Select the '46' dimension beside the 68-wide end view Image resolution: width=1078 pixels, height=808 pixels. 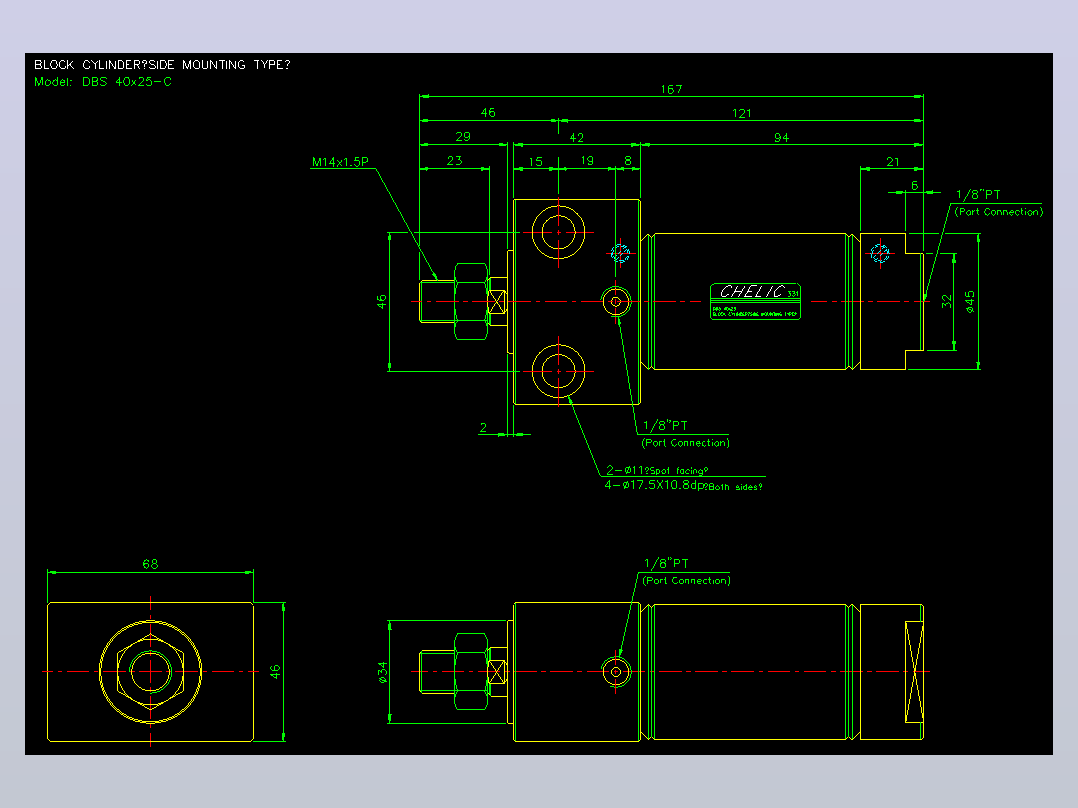click(275, 672)
